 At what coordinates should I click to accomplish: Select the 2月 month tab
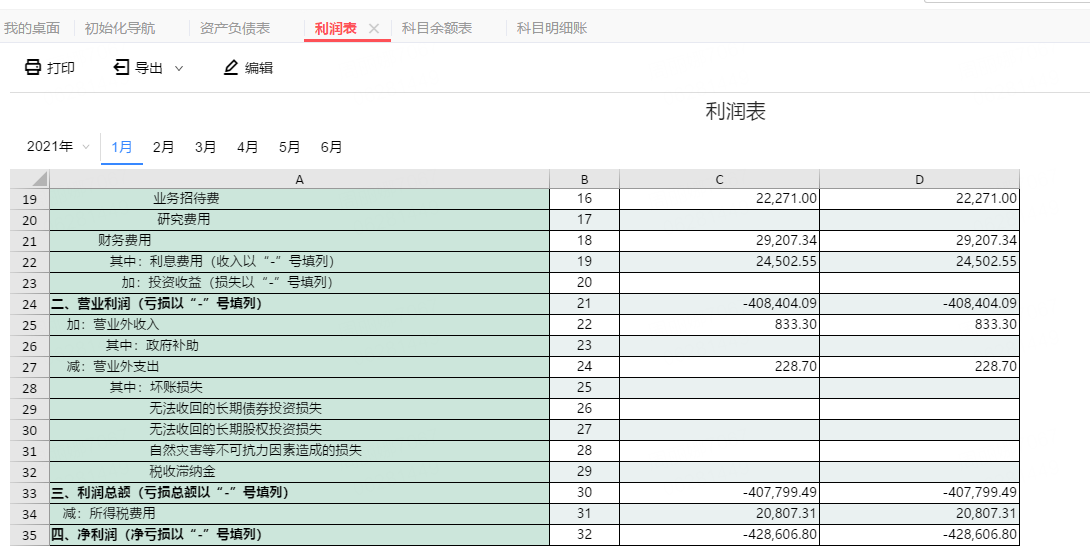point(163,147)
